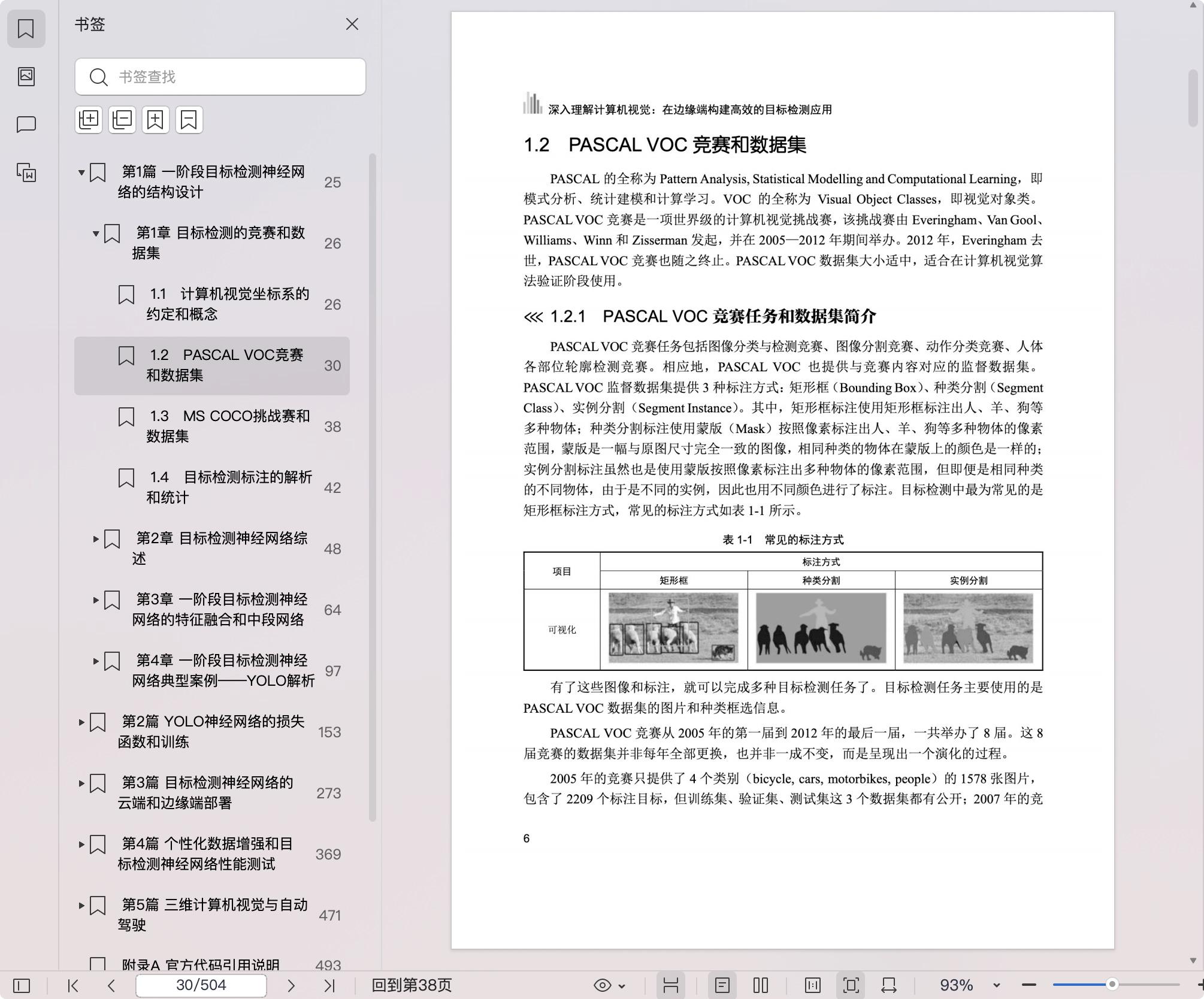Open the comments panel icon
Viewport: 1204px width, 999px height.
pyautogui.click(x=26, y=124)
